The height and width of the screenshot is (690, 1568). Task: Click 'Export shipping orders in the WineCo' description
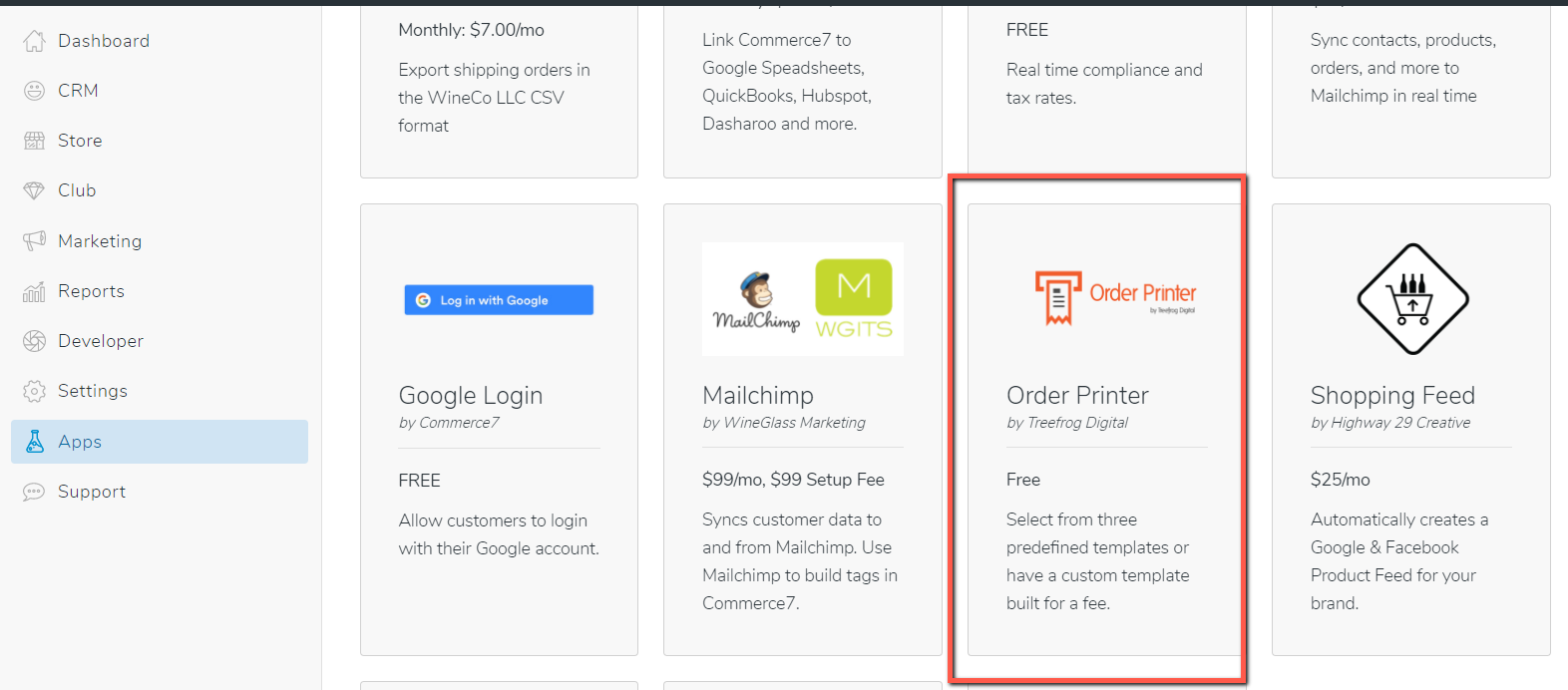click(x=495, y=98)
